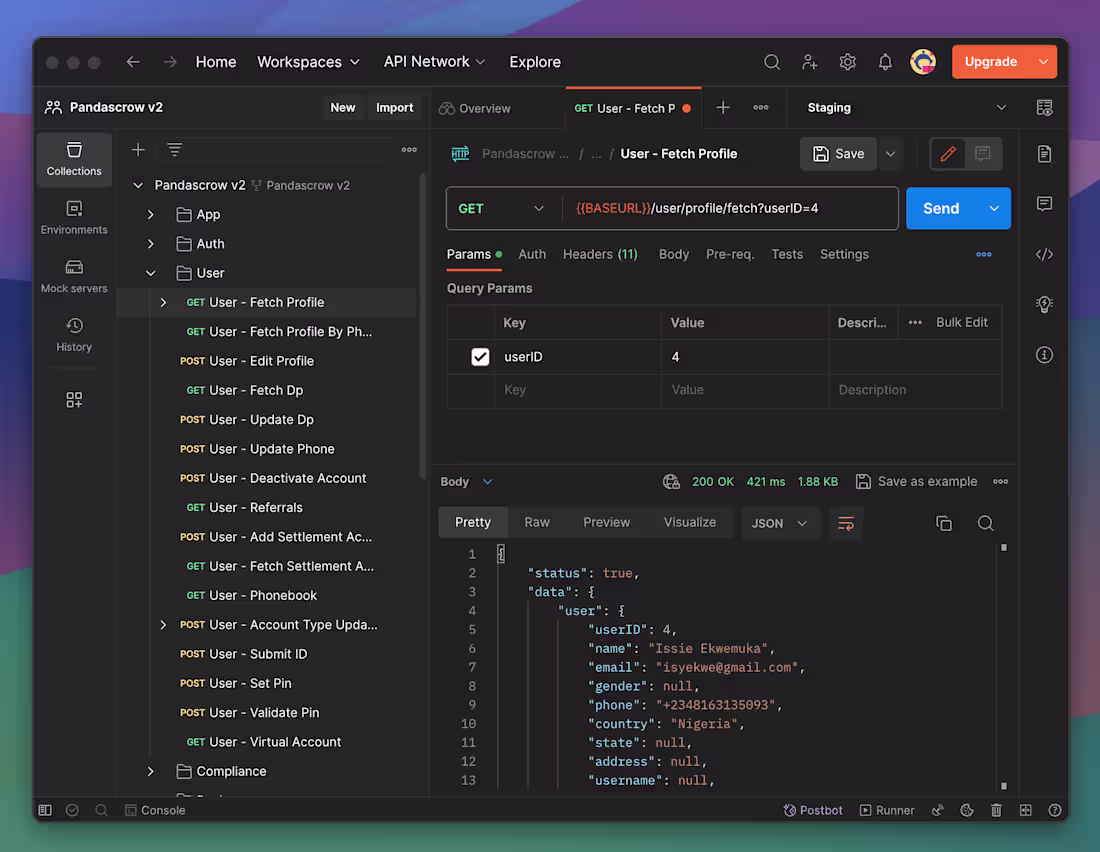Toggle line wrapping in the response viewer

pyautogui.click(x=846, y=522)
